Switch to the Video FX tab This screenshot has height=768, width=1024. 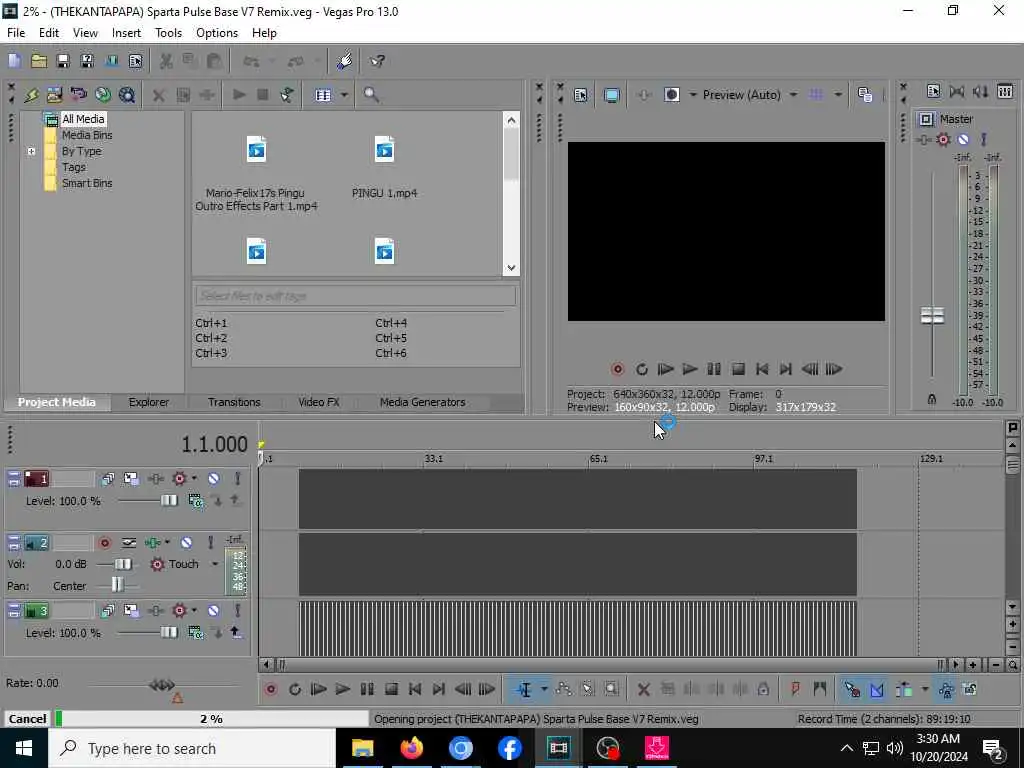319,402
